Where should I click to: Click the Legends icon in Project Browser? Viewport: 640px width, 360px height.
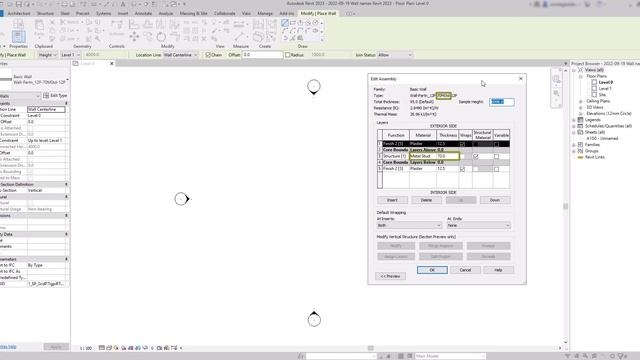(x=580, y=120)
